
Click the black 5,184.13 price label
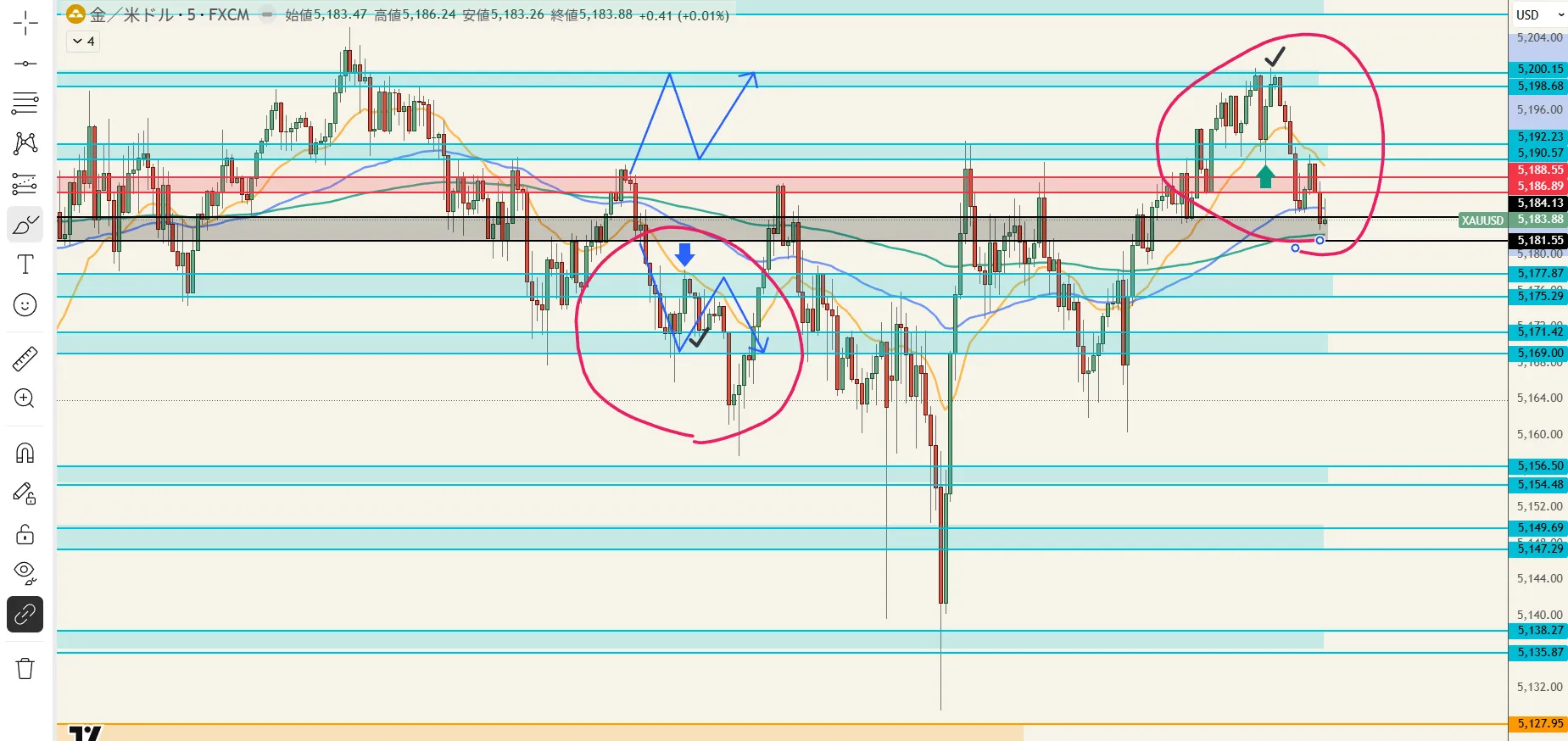(1540, 203)
